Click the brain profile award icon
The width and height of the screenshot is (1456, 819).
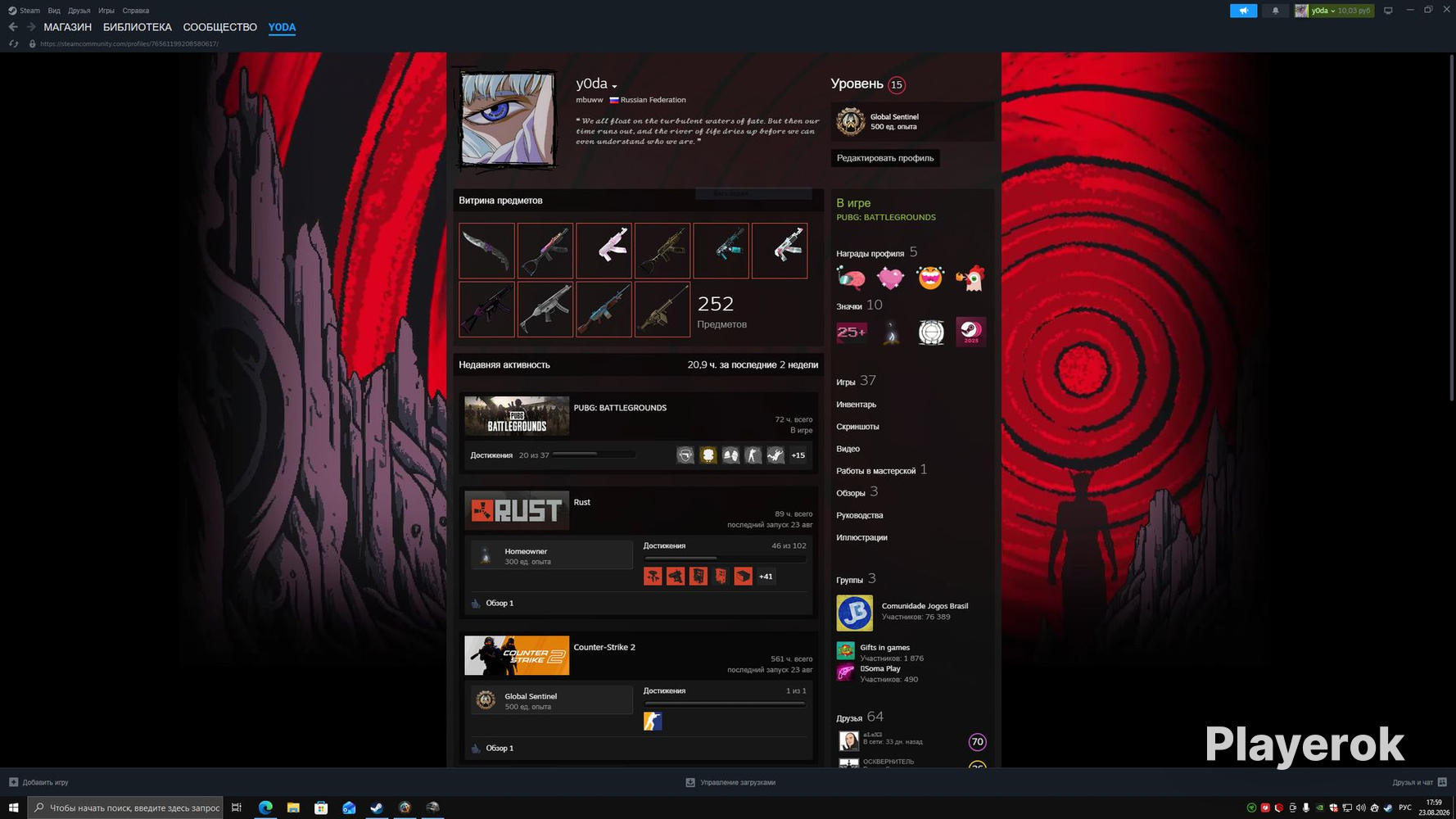[851, 278]
